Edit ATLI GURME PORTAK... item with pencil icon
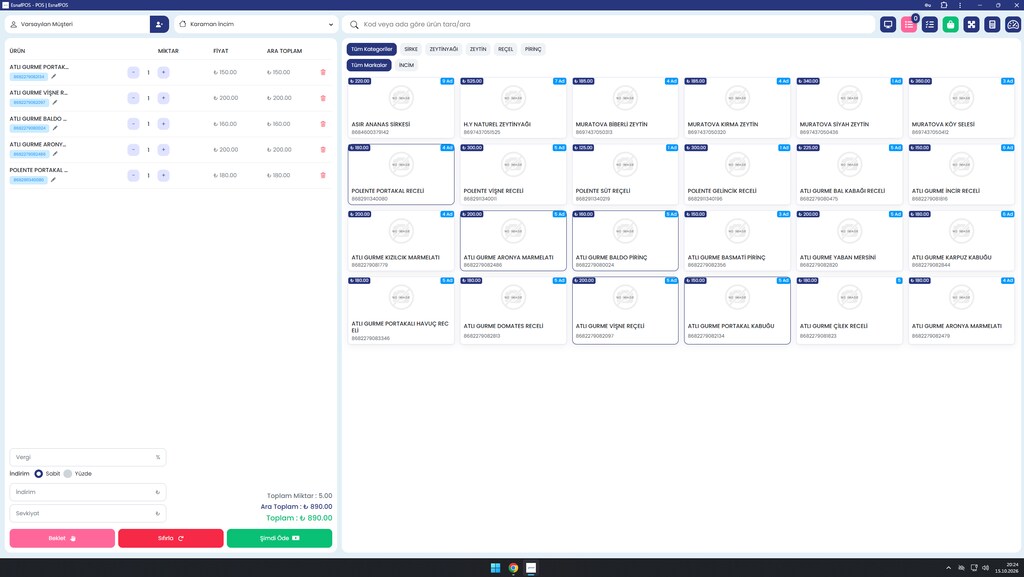Screen dimensions: 1024x577 tap(54, 76)
